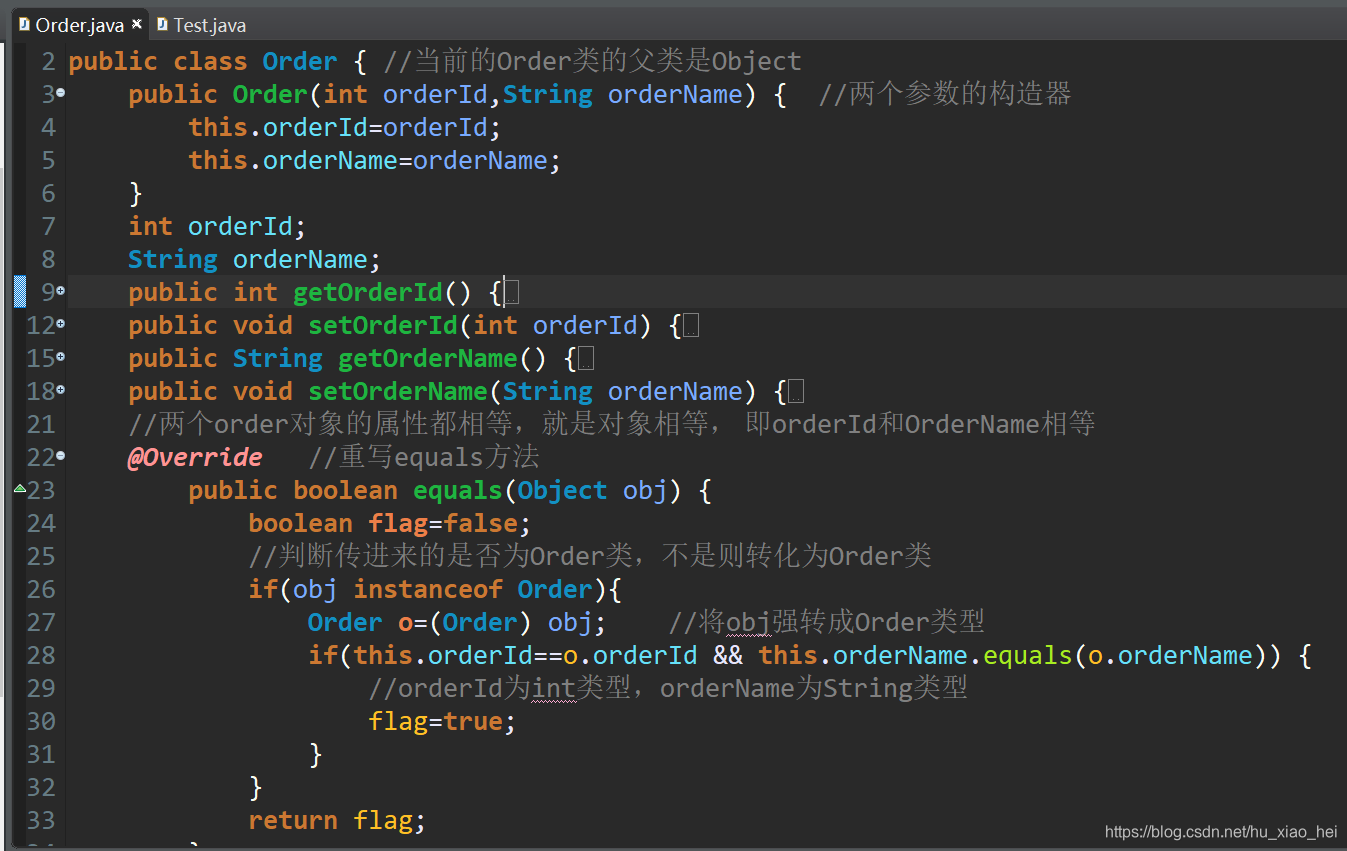Expand the folded getOrderId method at line 9
The image size is (1347, 851).
[61, 290]
